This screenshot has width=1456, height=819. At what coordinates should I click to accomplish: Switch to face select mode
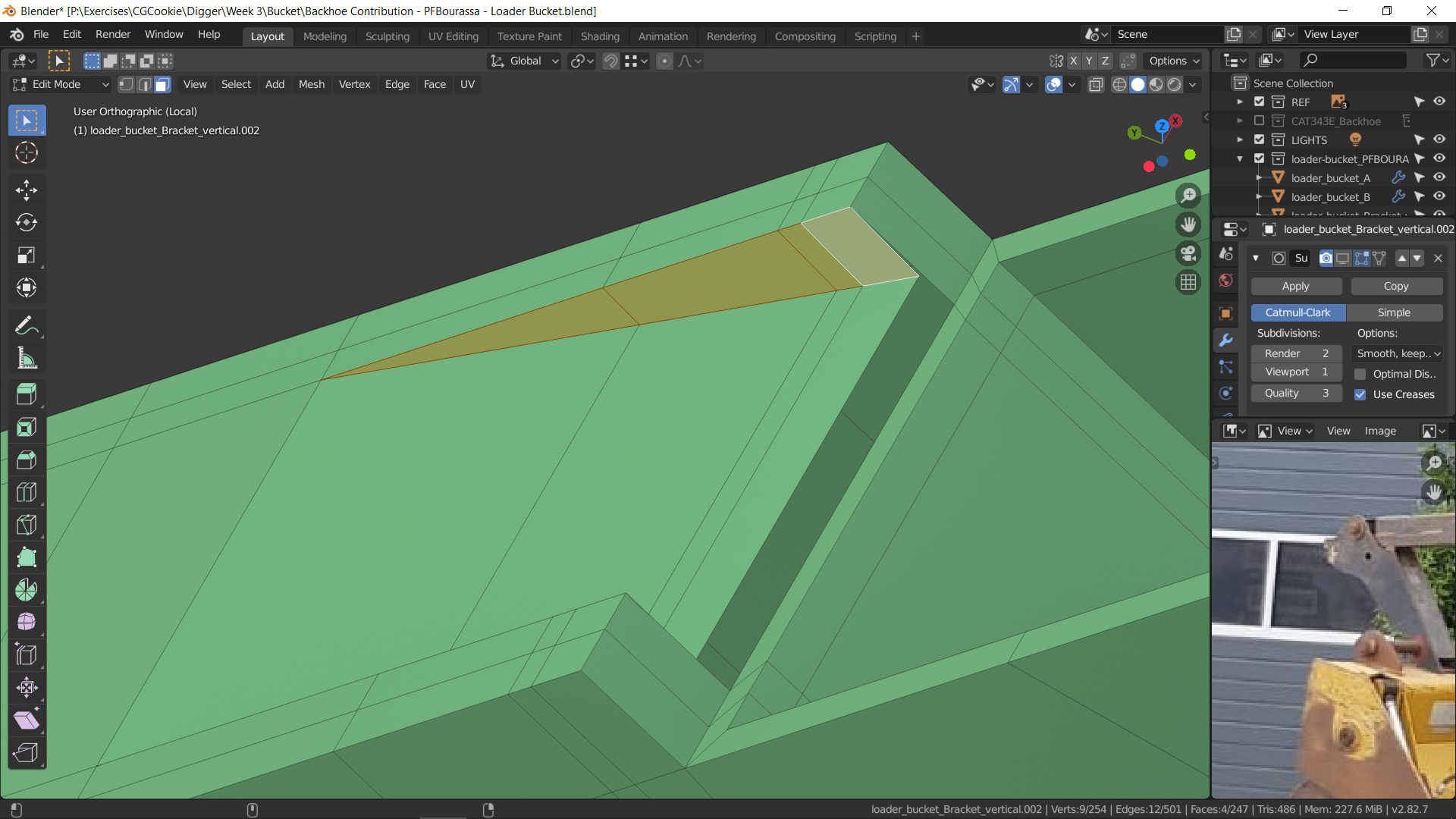pos(162,85)
